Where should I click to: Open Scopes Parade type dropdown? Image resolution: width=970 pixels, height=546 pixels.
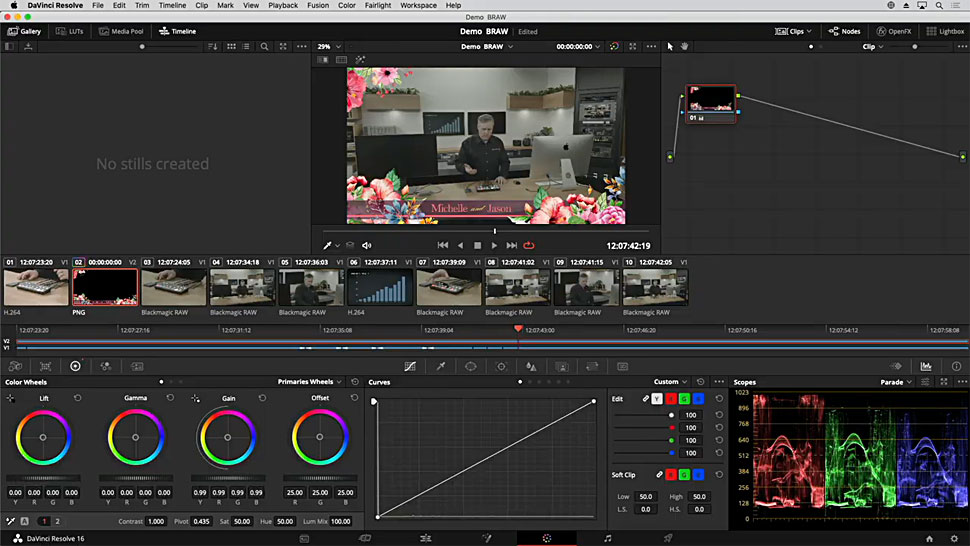click(x=896, y=382)
